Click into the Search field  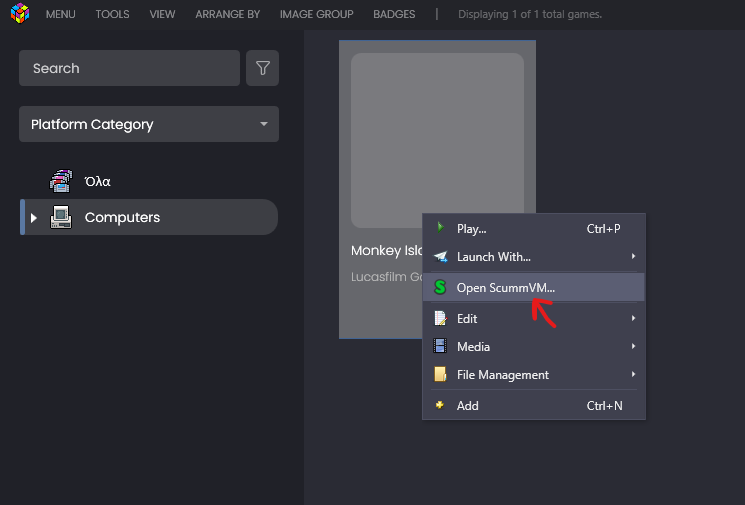pos(129,68)
